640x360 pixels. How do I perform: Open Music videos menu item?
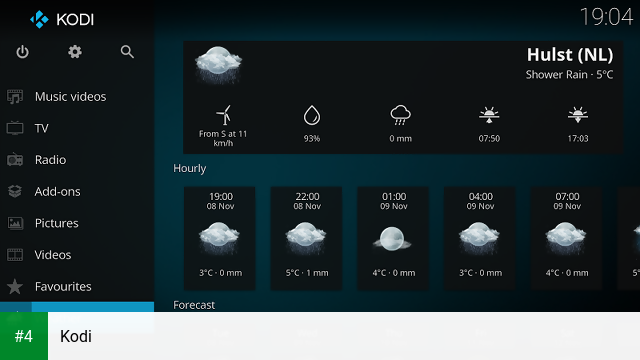[77, 97]
